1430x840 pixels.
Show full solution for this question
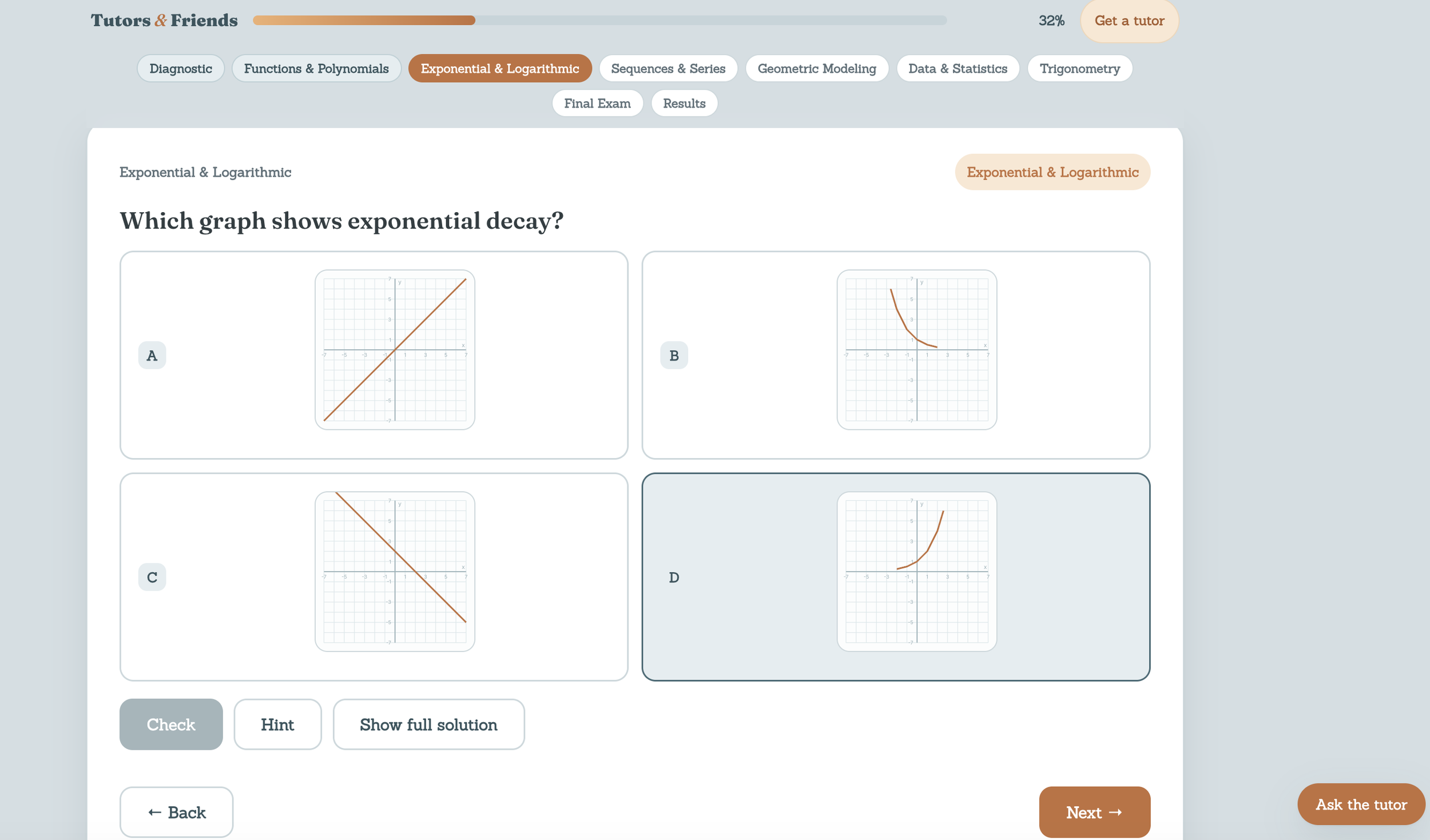coord(428,724)
